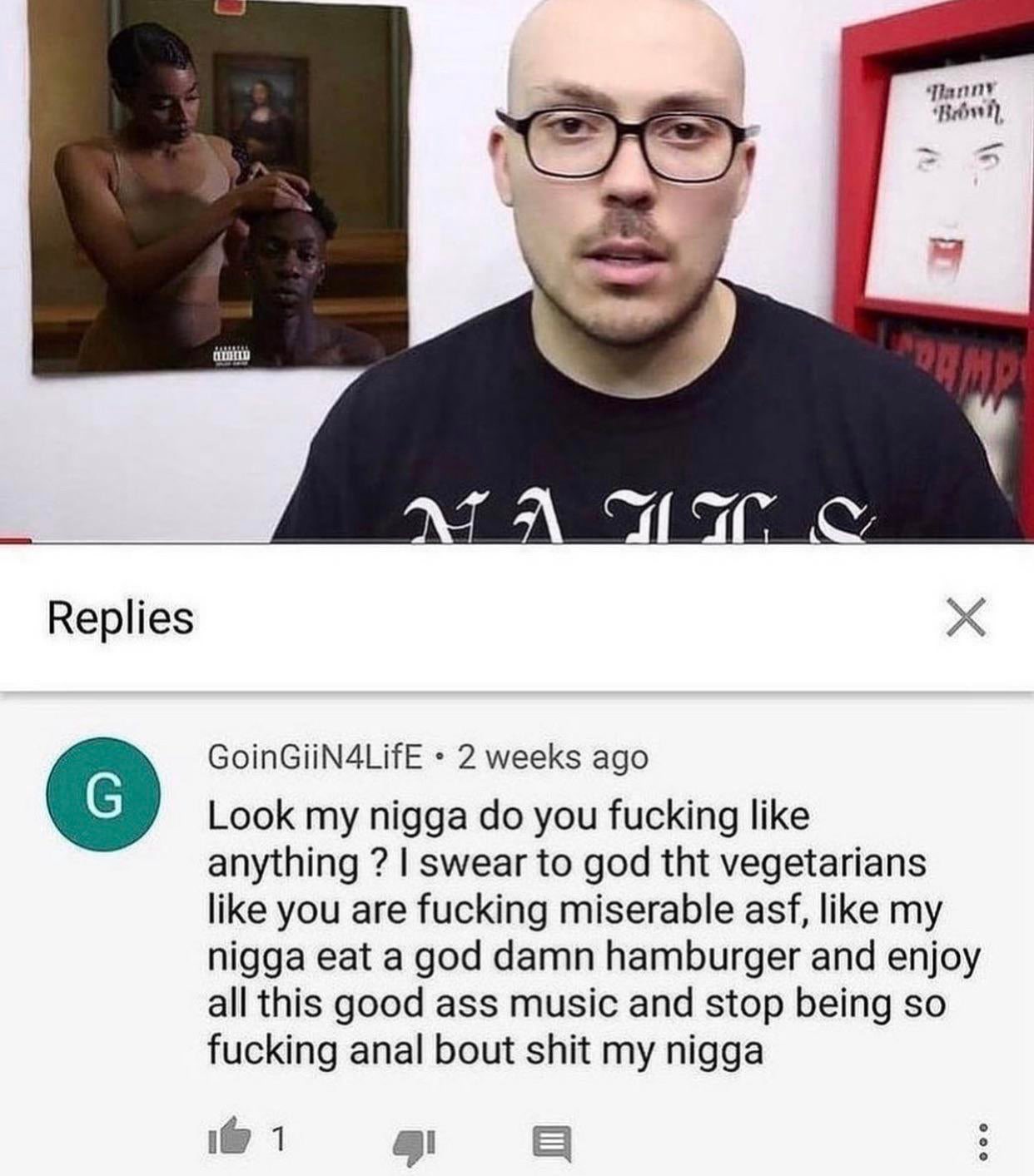Screen dimensions: 1034x1176
Task: Open the reply comment box icon
Action: pyautogui.click(x=552, y=1143)
